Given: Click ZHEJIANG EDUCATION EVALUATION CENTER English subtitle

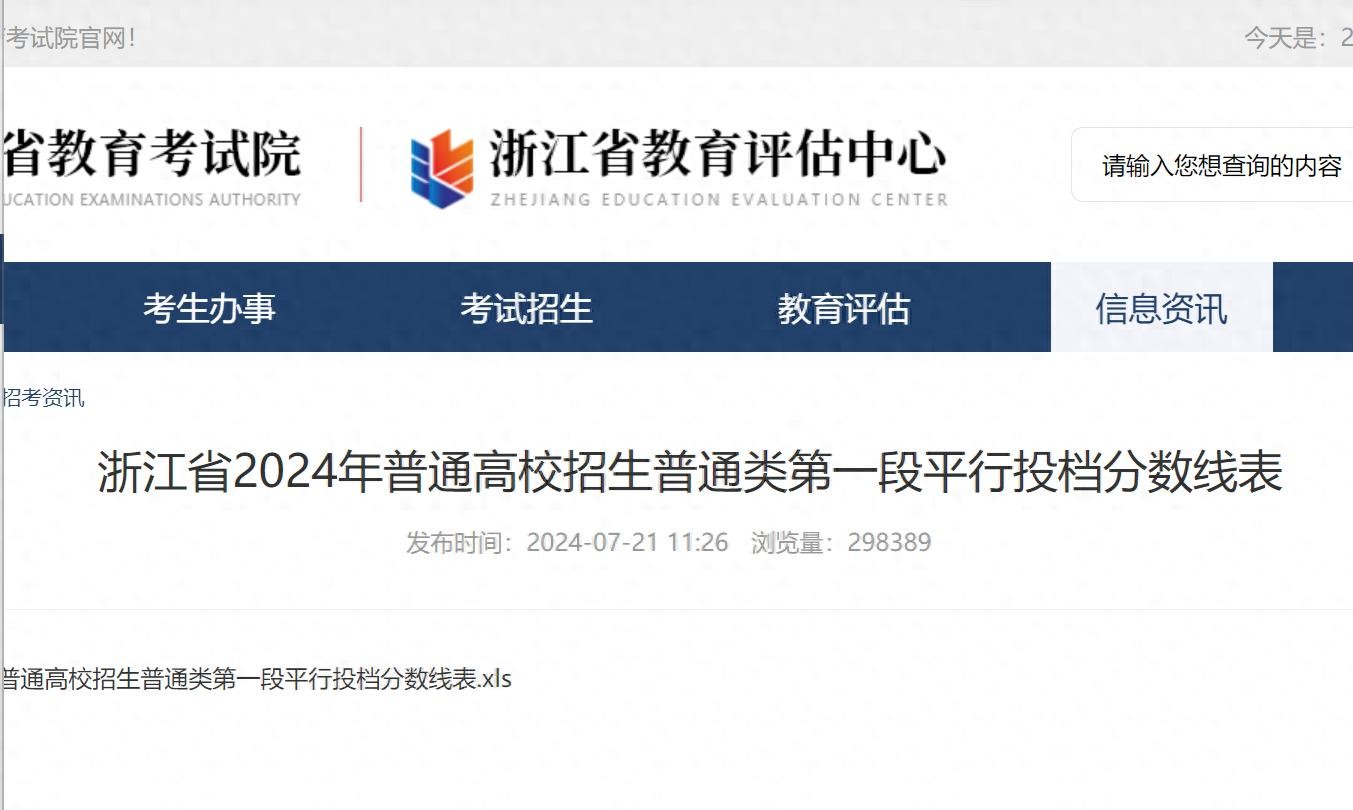Looking at the screenshot, I should tap(719, 199).
